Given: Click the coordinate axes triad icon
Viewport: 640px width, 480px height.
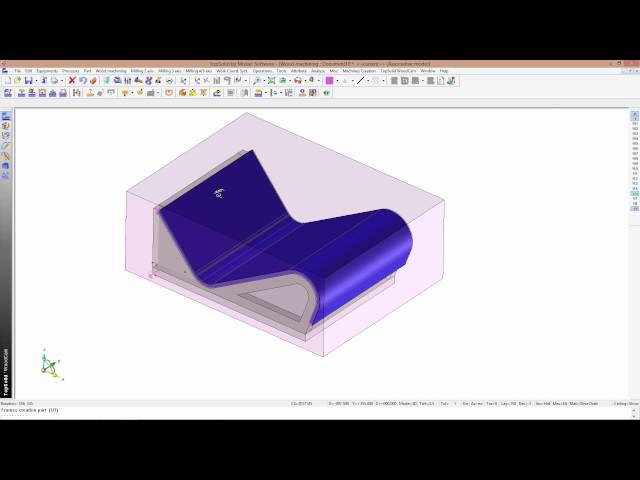Looking at the screenshot, I should tap(50, 365).
